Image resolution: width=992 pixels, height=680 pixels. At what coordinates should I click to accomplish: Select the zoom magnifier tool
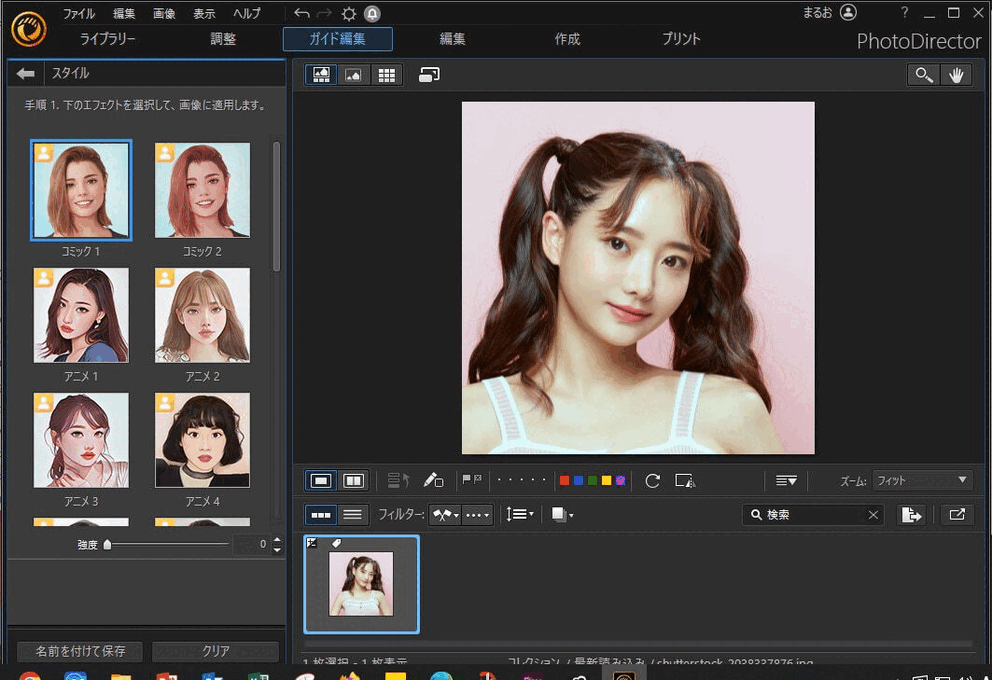point(923,75)
